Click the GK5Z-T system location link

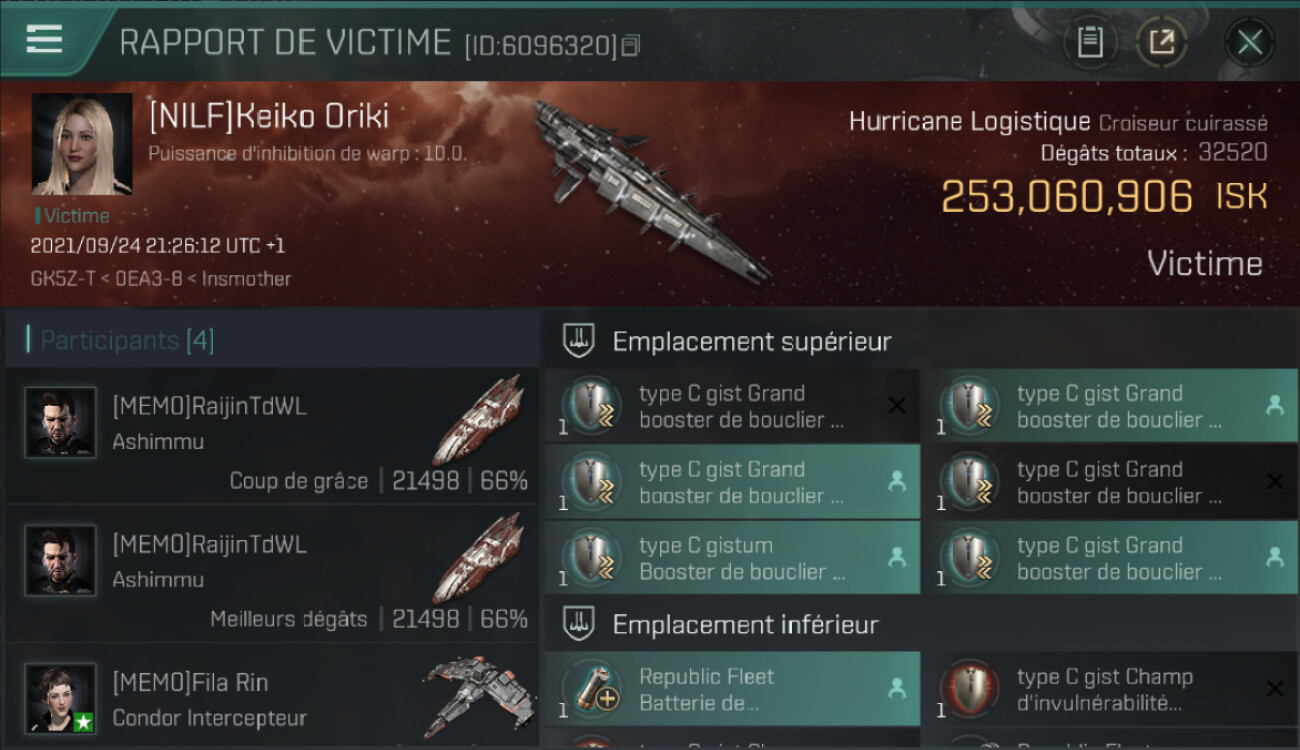[62, 279]
